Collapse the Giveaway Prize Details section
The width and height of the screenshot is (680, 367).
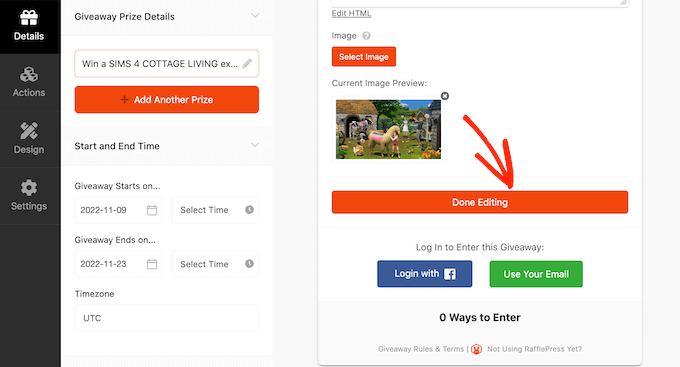(x=255, y=16)
